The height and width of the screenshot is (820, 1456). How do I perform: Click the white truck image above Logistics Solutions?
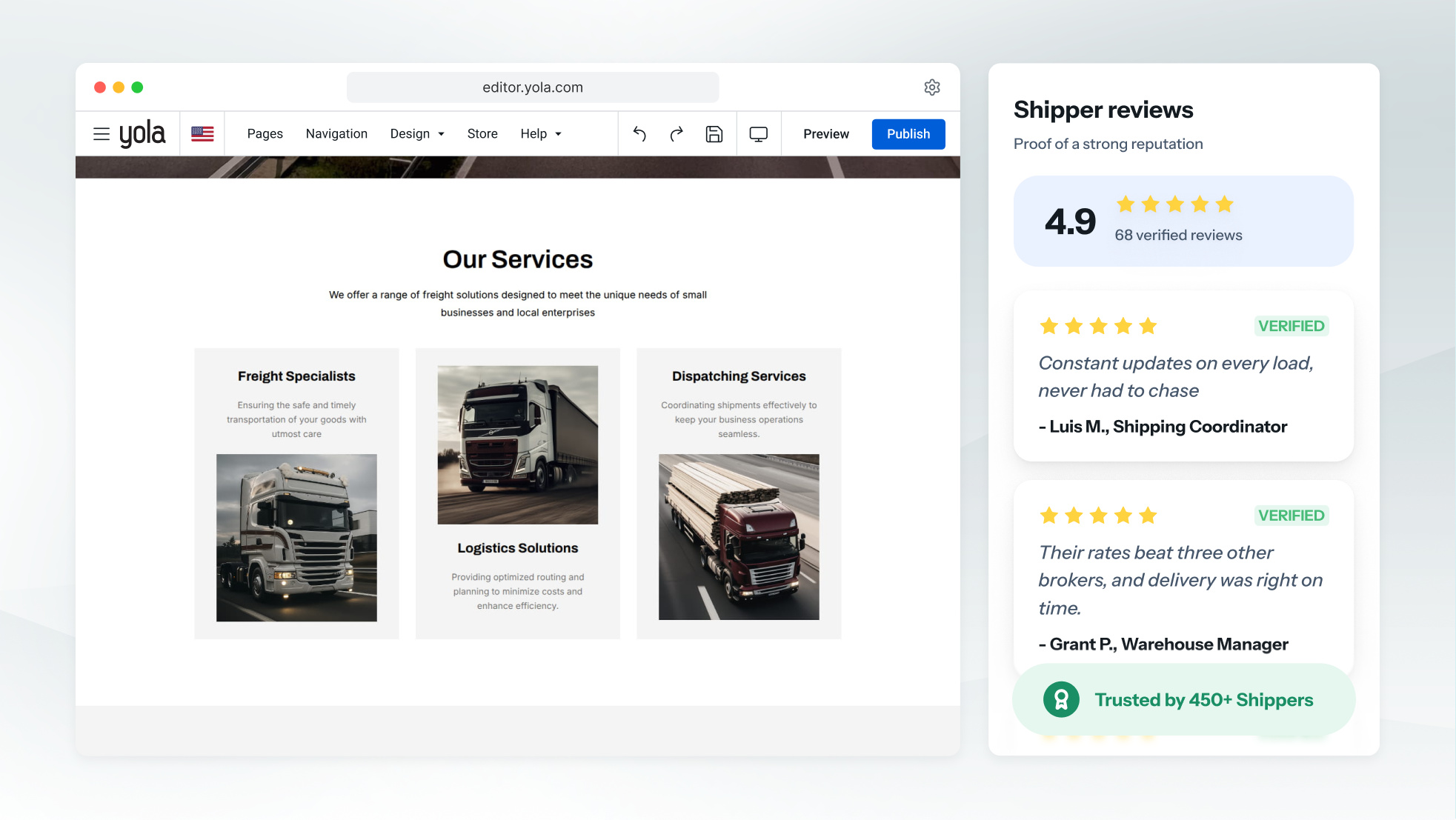(518, 445)
